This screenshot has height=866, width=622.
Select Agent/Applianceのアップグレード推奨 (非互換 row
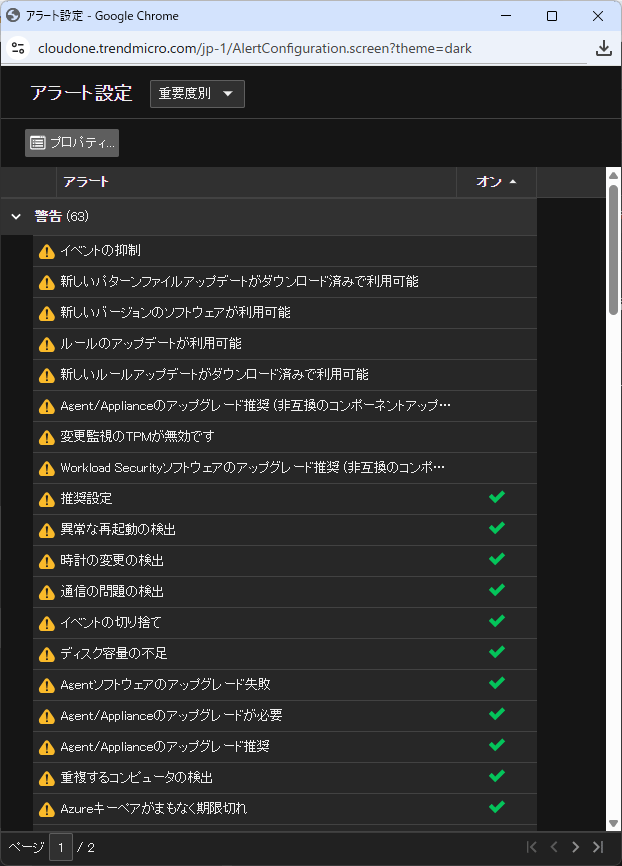tap(284, 406)
